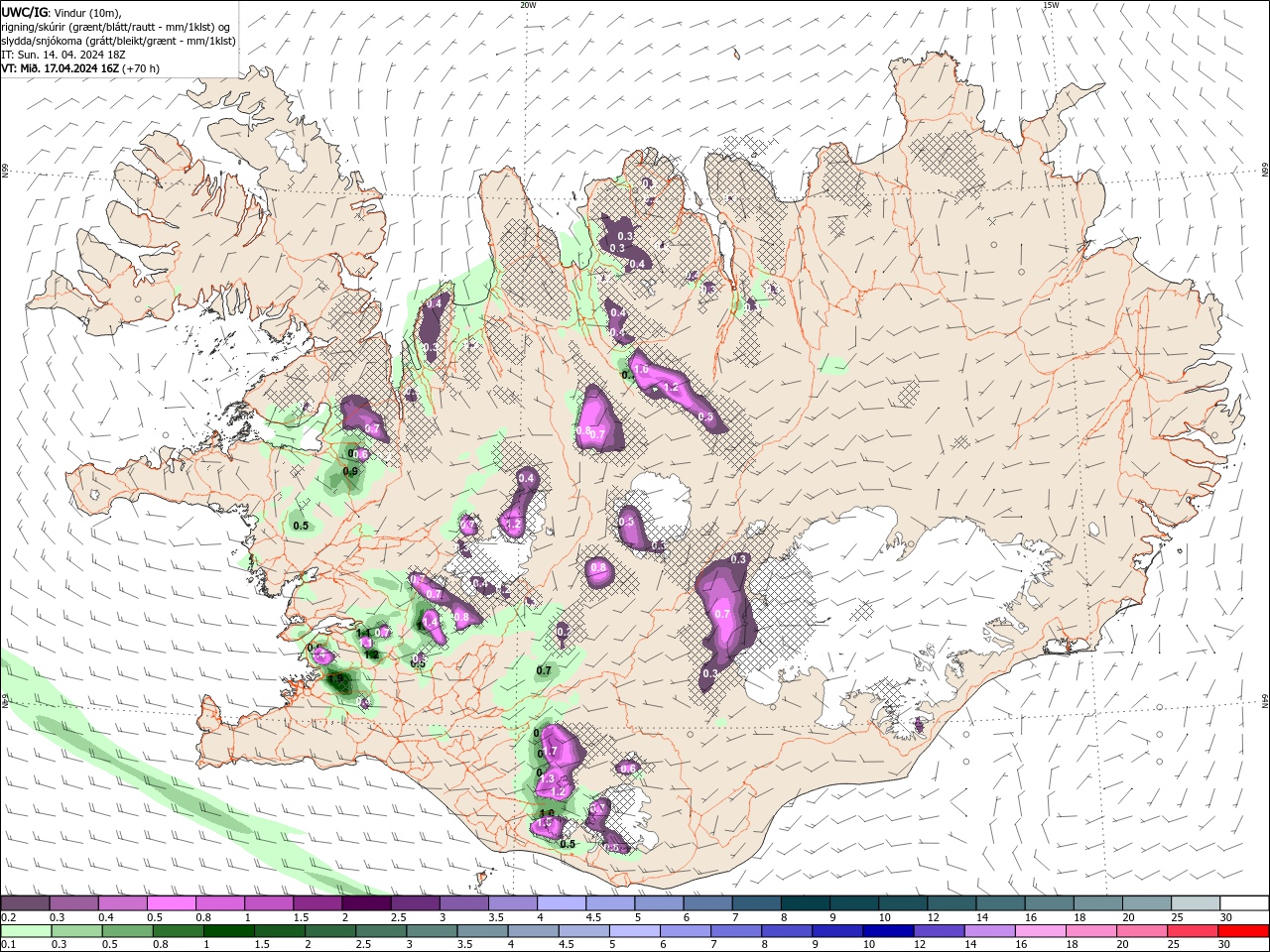Screen dimensions: 1270x952
Task: Click the red 30 swatch in rain legend
Action: 1244,931
